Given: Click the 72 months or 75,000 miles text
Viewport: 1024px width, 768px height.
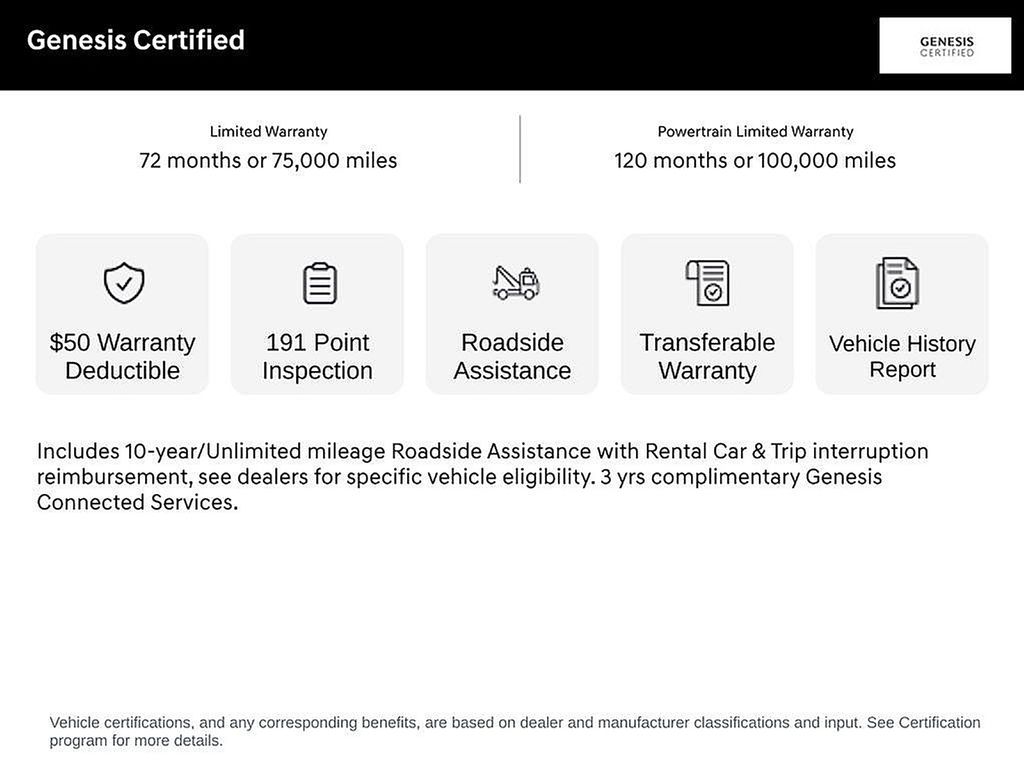Looking at the screenshot, I should (268, 160).
